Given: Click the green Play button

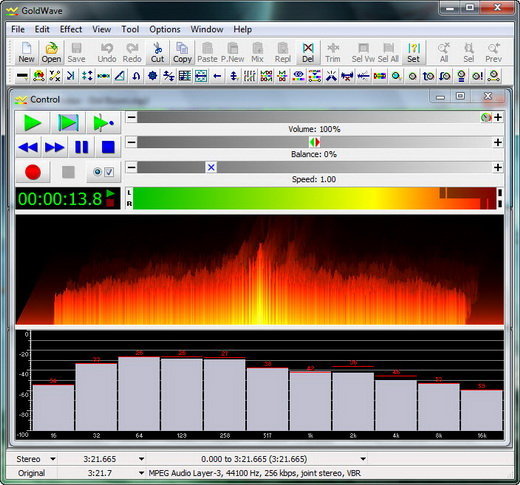Looking at the screenshot, I should point(33,123).
